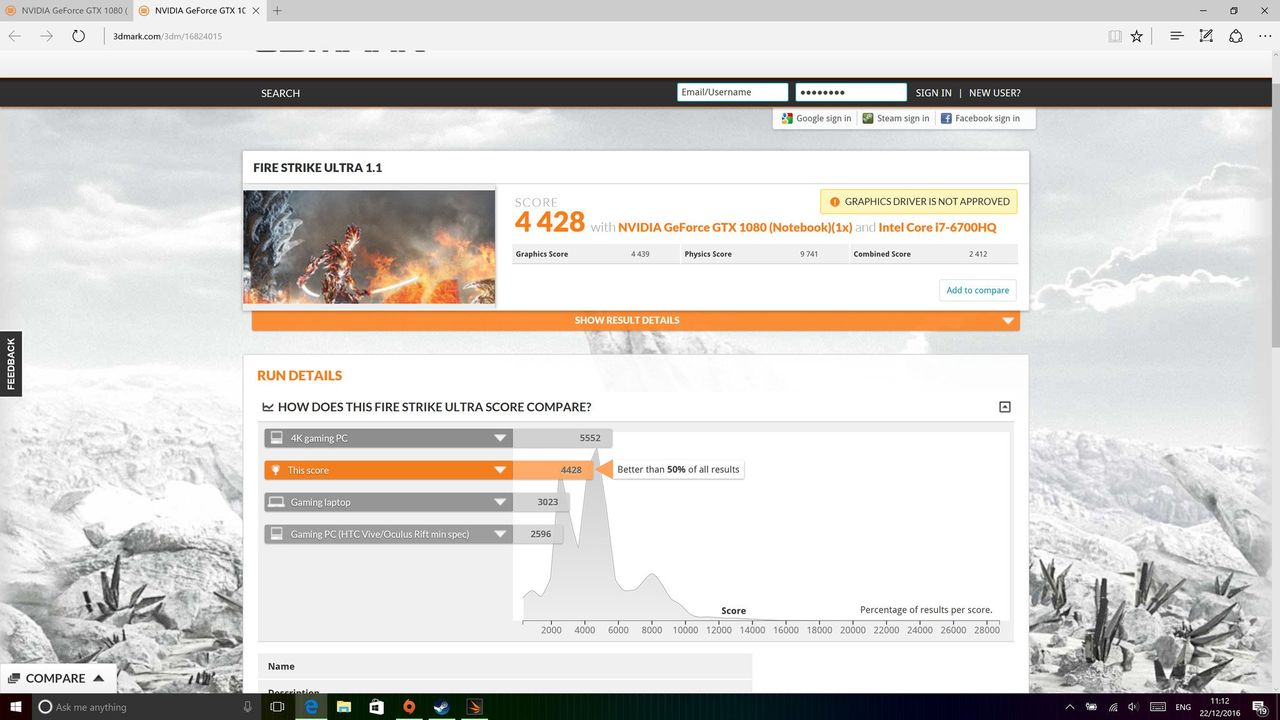Image resolution: width=1280 pixels, height=720 pixels.
Task: Open the SEARCH menu item
Action: pyautogui.click(x=280, y=93)
